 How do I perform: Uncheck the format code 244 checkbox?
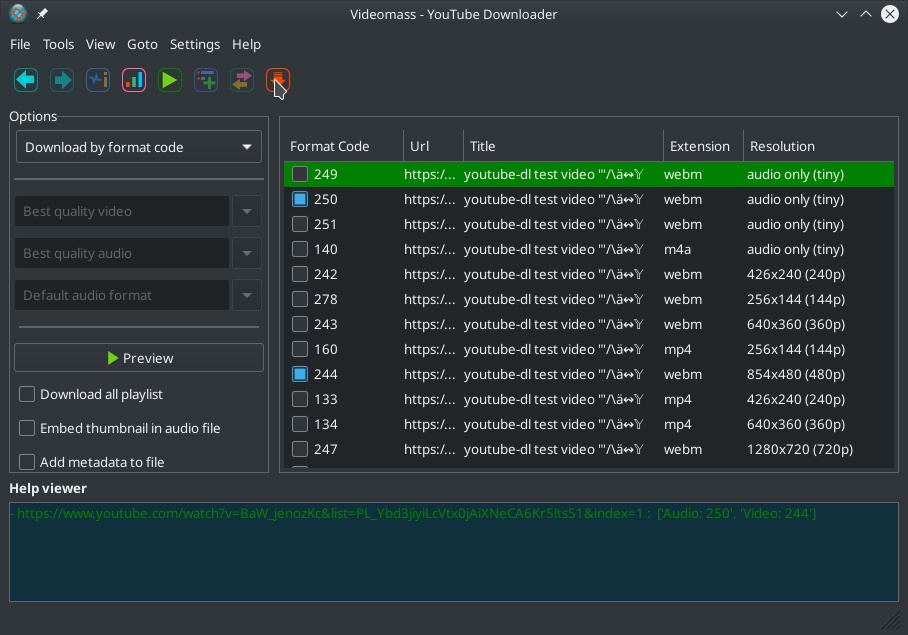tap(300, 375)
